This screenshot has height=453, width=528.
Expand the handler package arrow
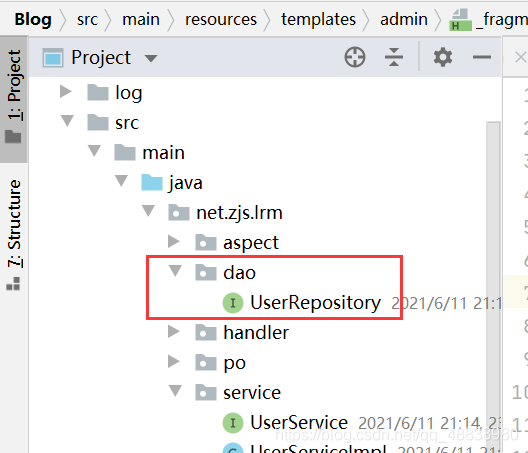coord(174,331)
